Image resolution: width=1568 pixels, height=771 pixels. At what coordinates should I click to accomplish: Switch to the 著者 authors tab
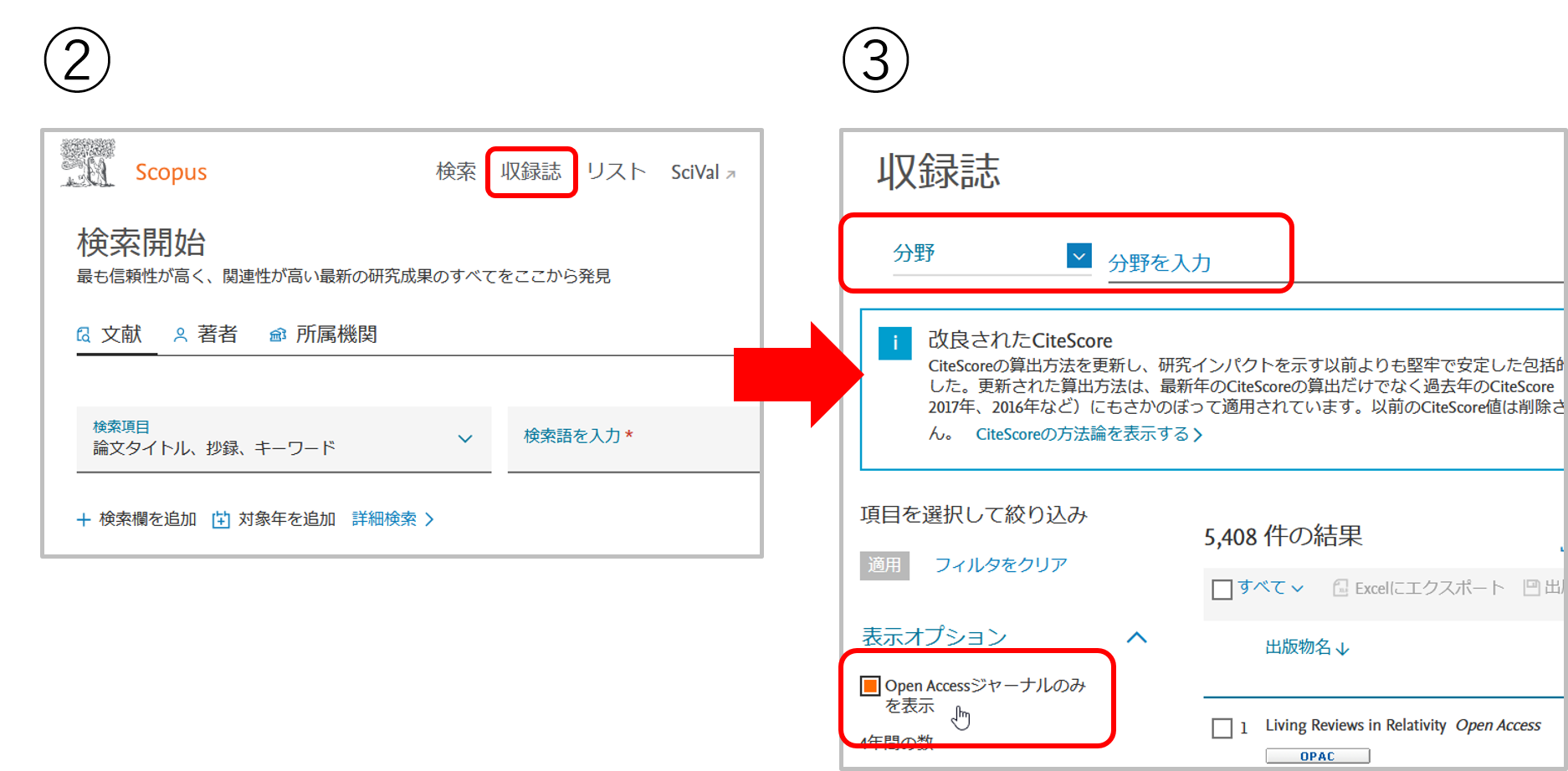[207, 334]
